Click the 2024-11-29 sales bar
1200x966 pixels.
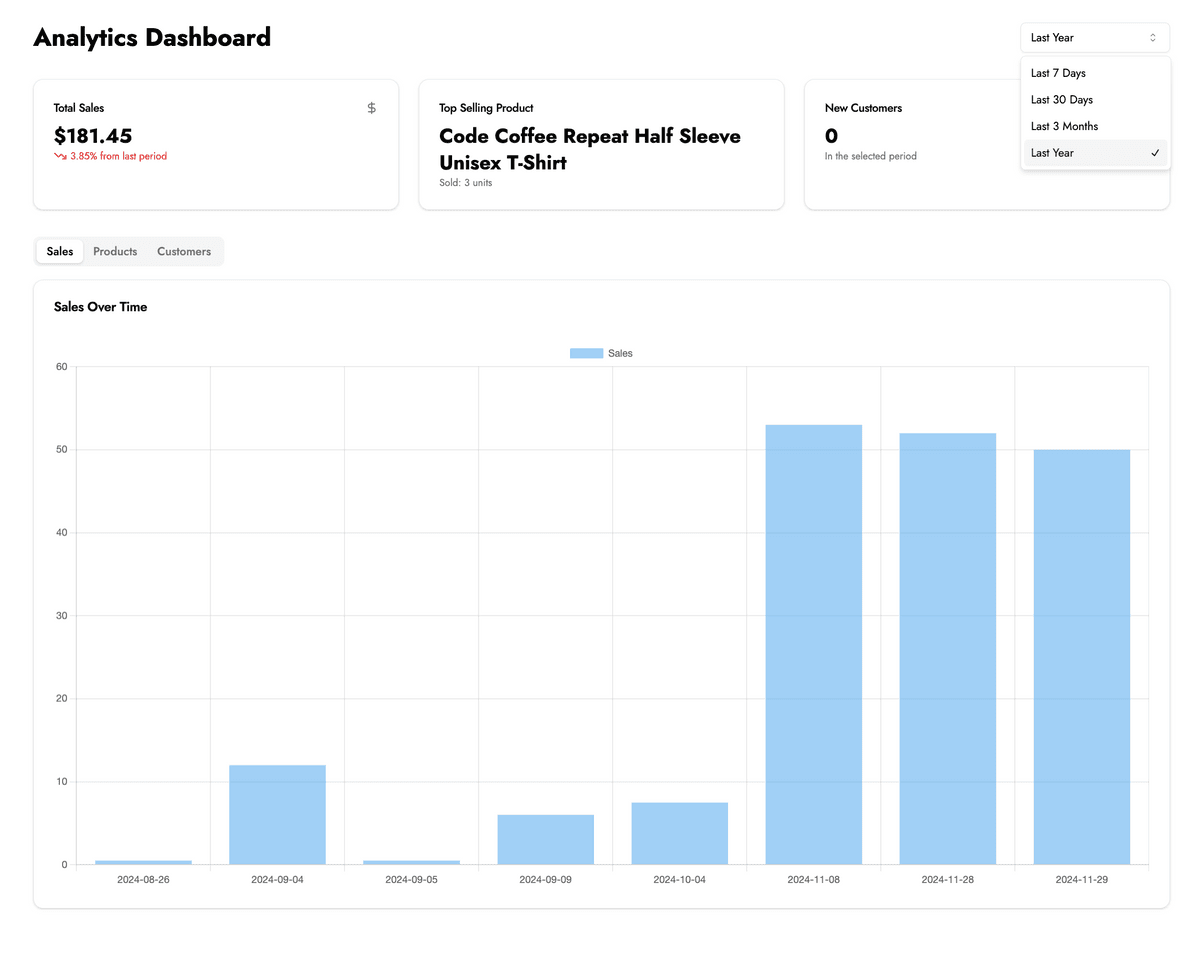(x=1081, y=657)
